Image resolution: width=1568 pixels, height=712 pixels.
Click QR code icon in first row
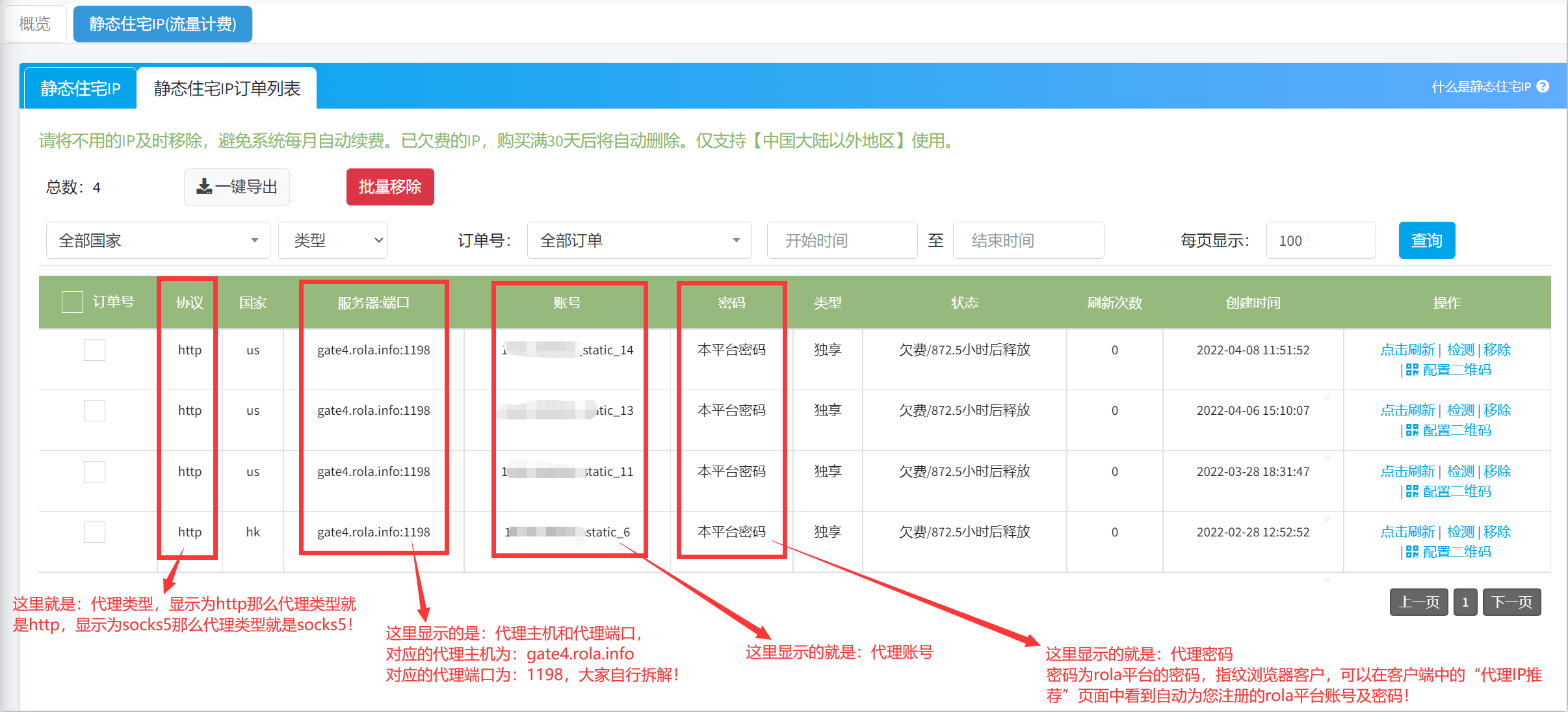(1412, 370)
